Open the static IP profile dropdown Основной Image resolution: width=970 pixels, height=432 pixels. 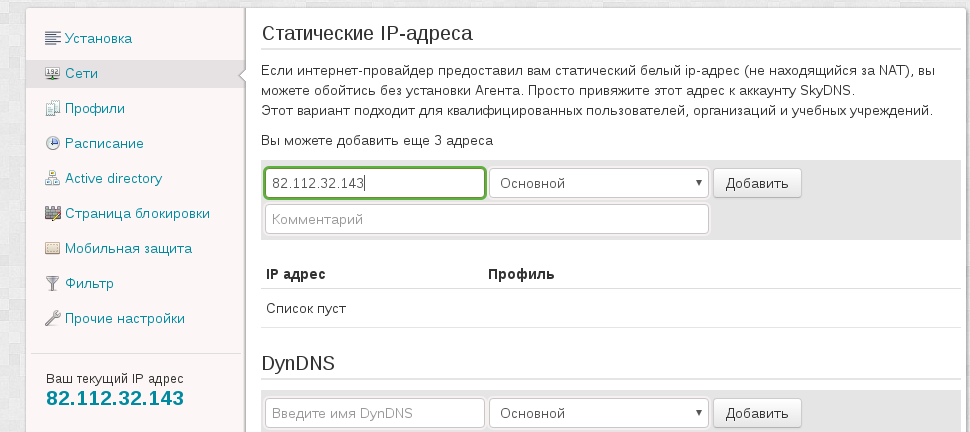click(x=599, y=183)
